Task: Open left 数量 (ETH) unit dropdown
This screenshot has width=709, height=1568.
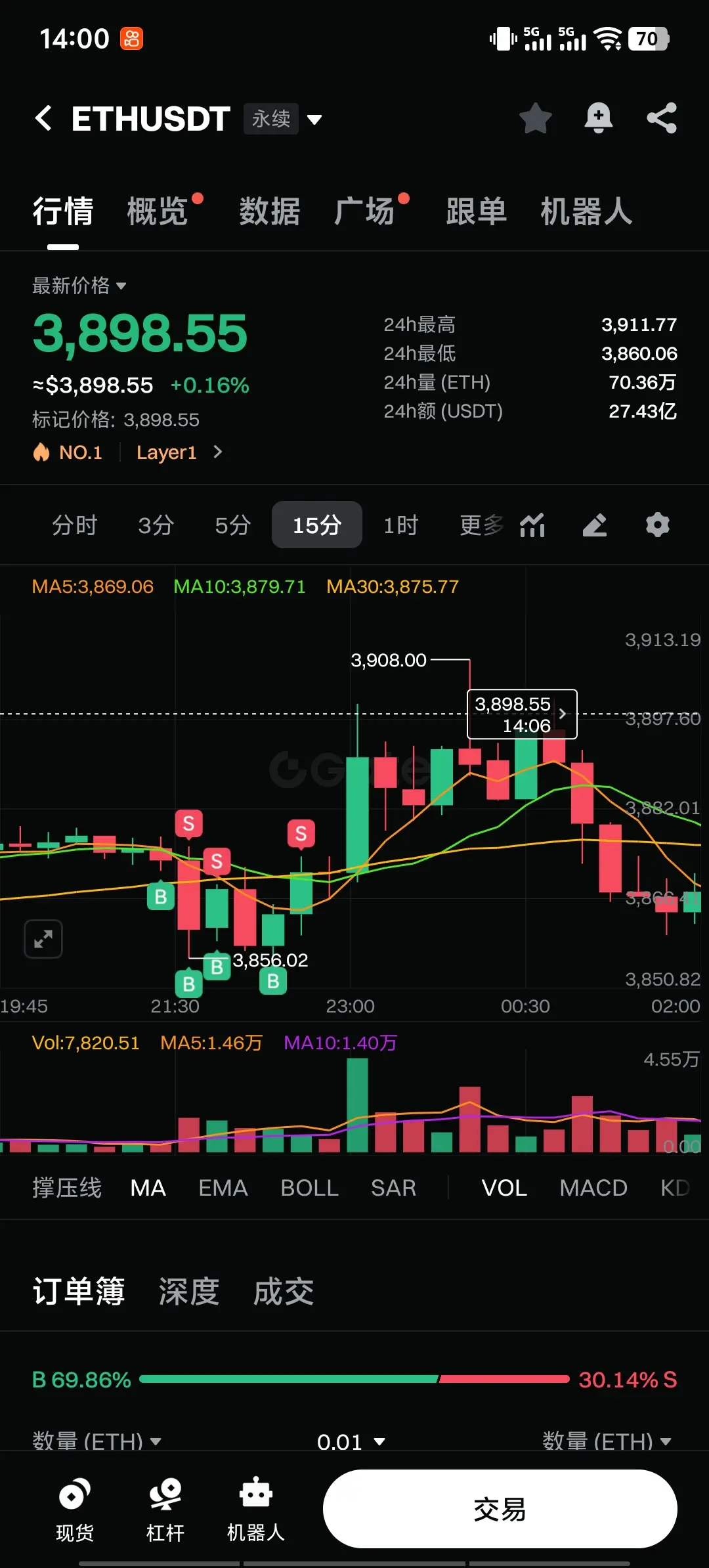Action: pyautogui.click(x=97, y=1441)
